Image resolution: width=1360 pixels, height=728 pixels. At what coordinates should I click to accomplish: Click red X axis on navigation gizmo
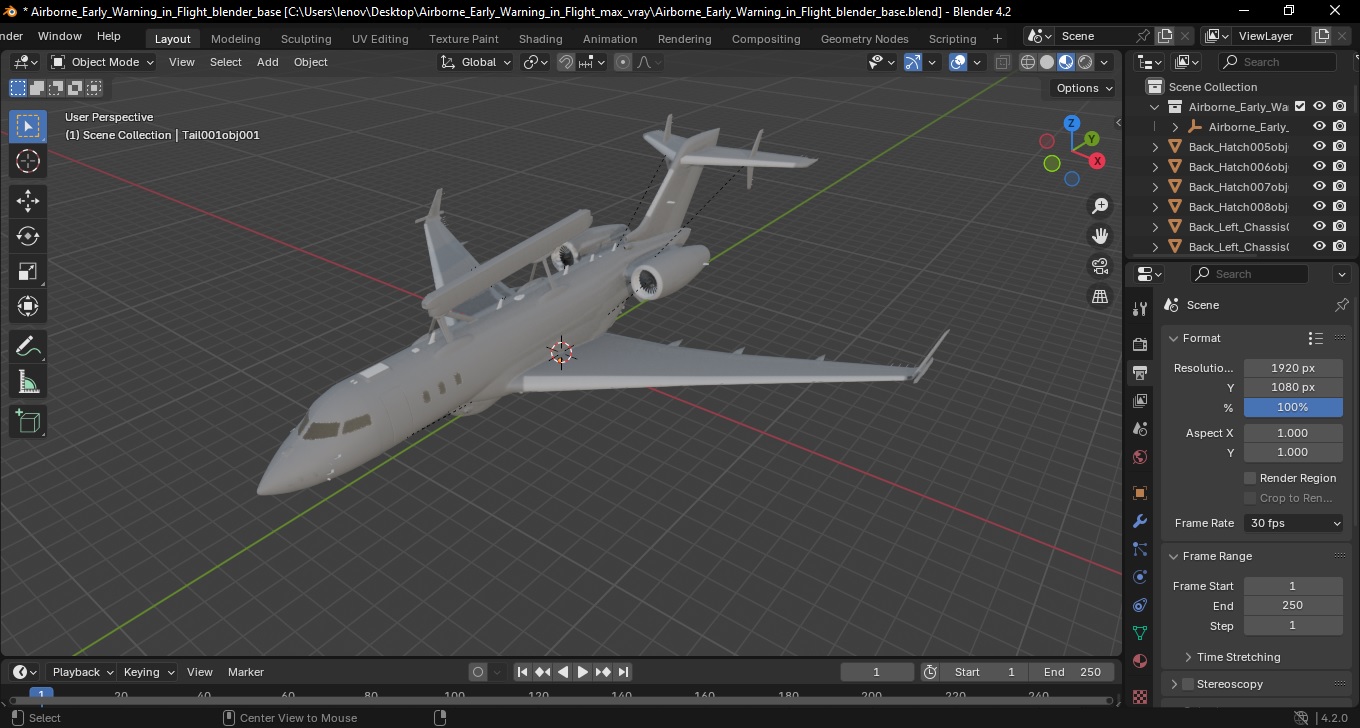coord(1097,160)
